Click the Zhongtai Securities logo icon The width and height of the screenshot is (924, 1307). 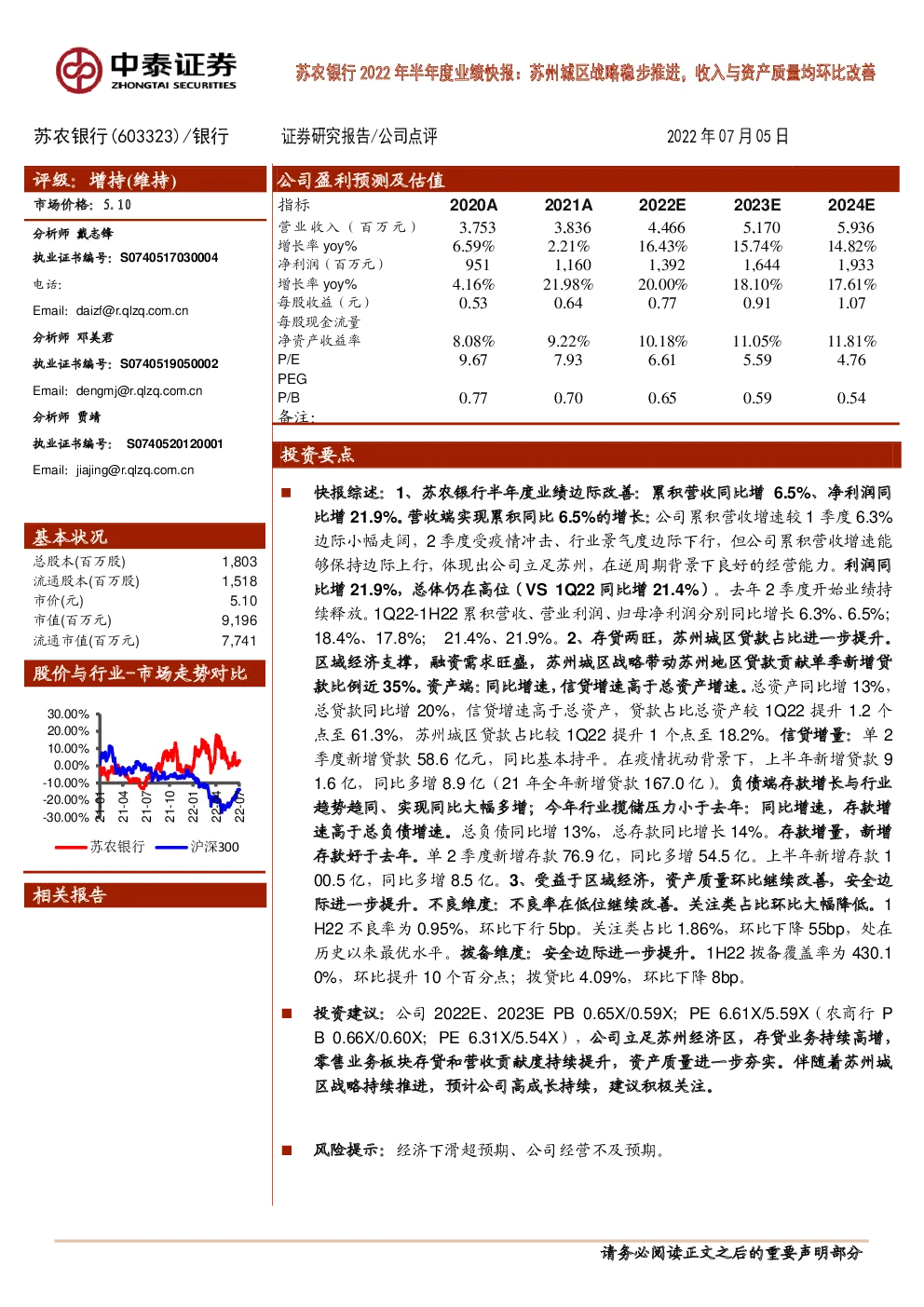(78, 71)
